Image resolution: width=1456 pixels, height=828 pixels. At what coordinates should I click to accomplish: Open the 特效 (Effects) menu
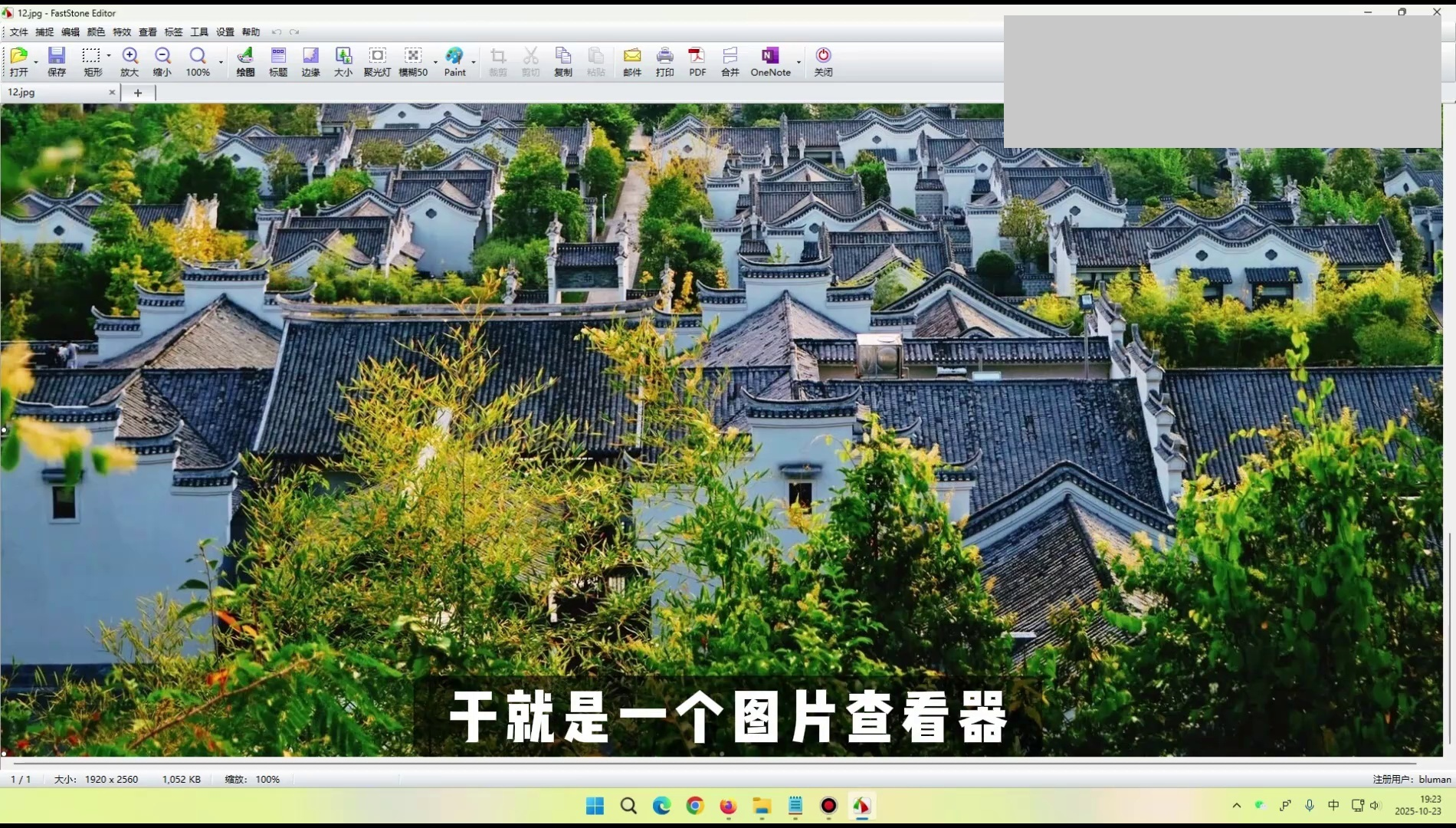point(122,32)
